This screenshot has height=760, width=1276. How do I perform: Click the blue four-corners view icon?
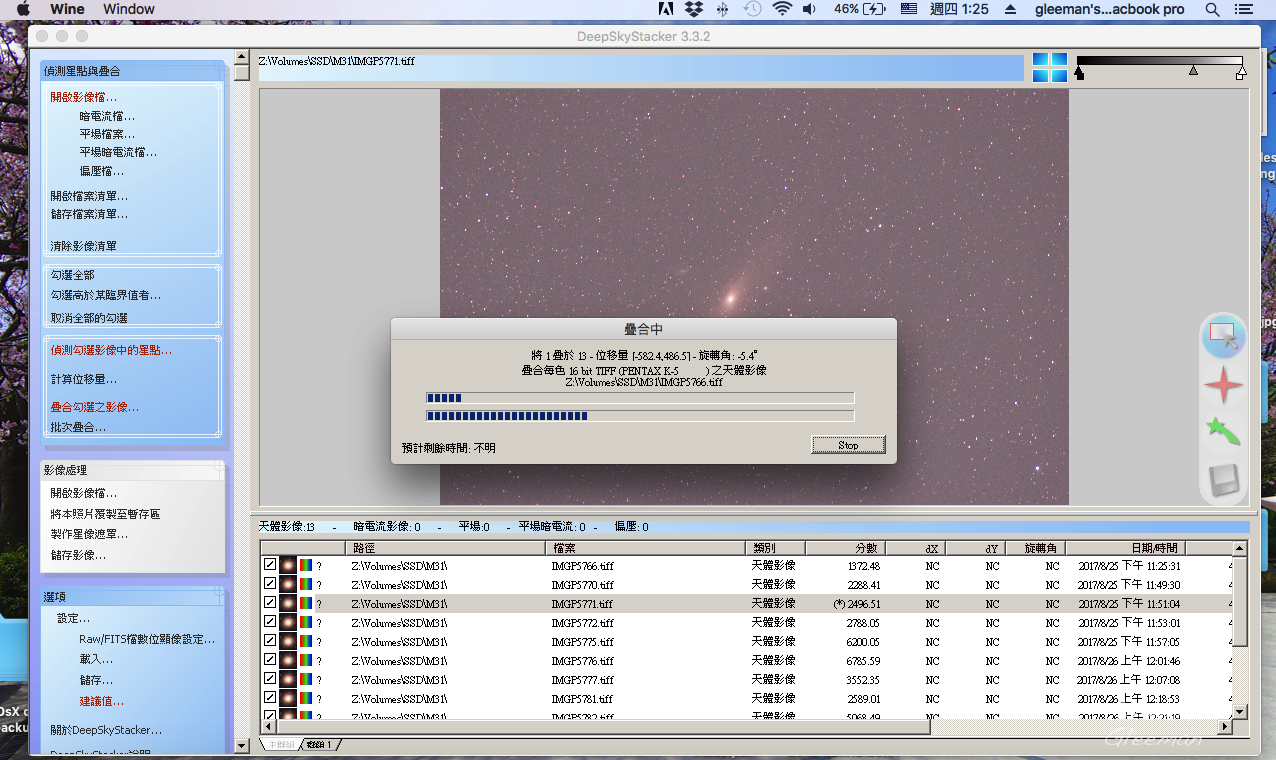[x=1050, y=67]
